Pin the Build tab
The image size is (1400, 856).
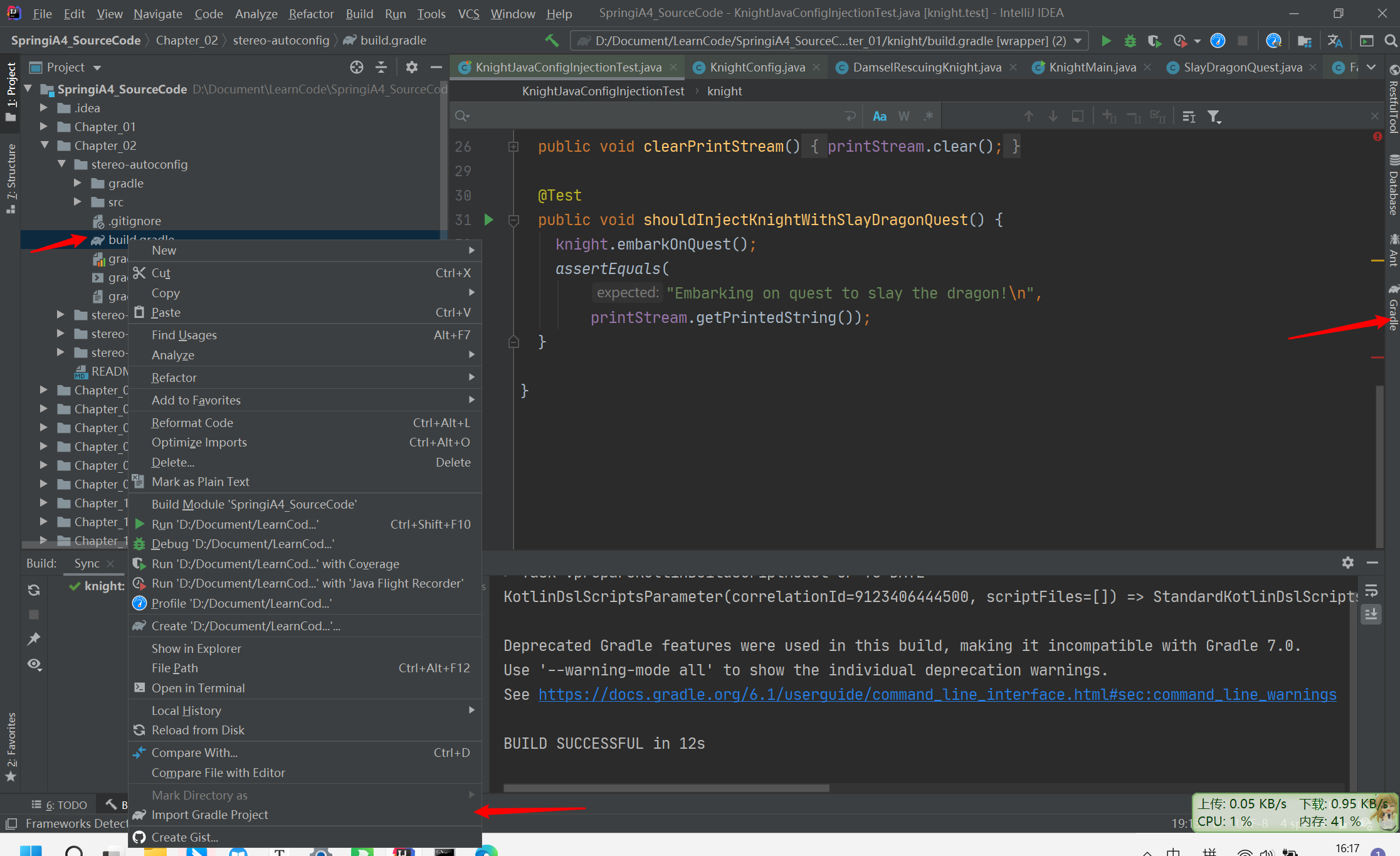(34, 639)
